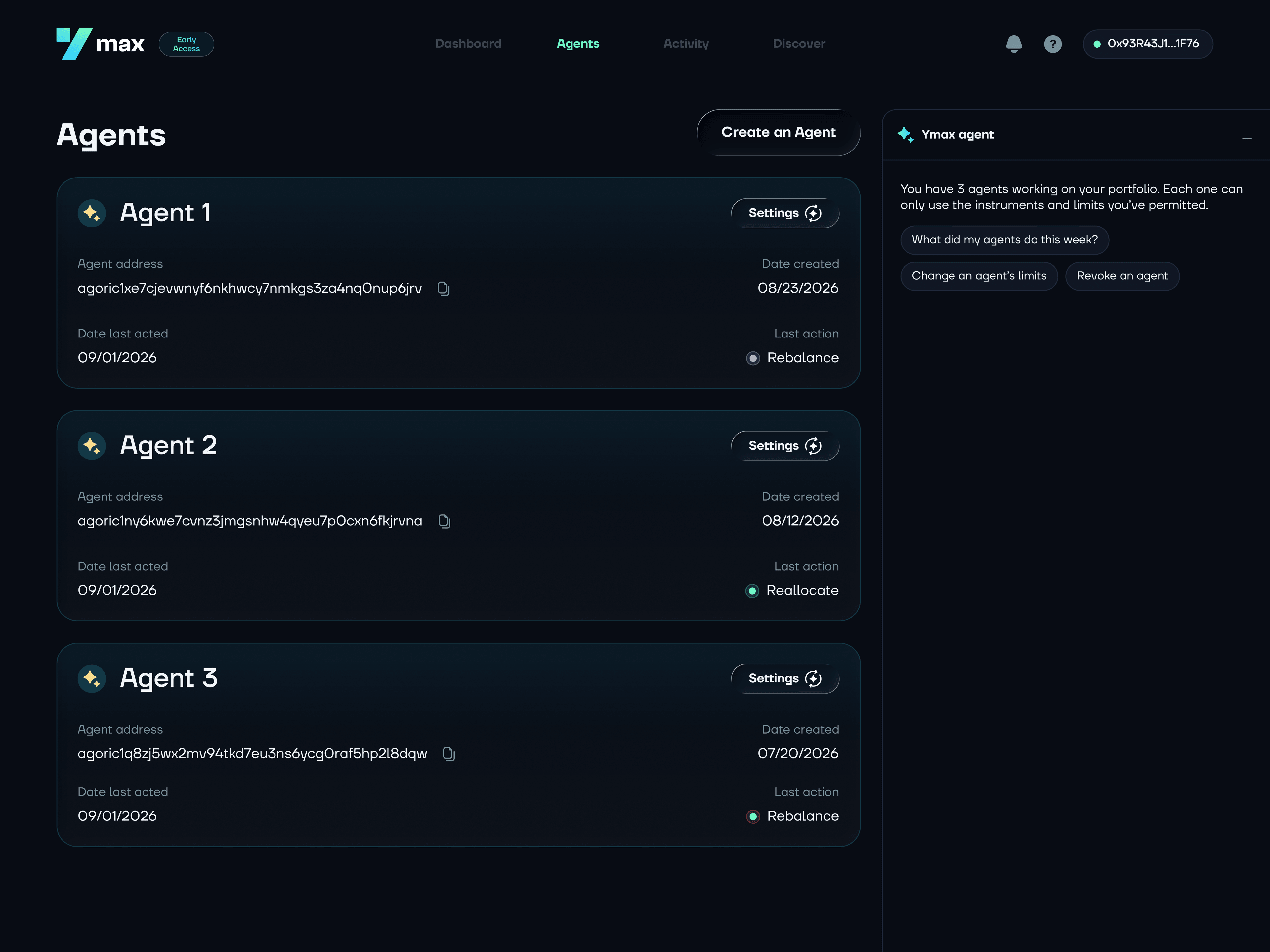
Task: Click Agent 2 address text
Action: (250, 521)
